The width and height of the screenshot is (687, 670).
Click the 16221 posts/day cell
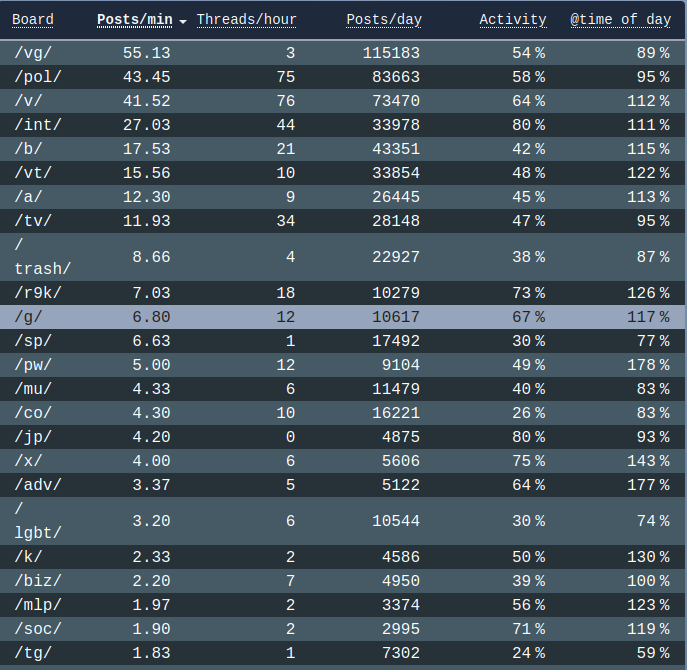pos(396,413)
